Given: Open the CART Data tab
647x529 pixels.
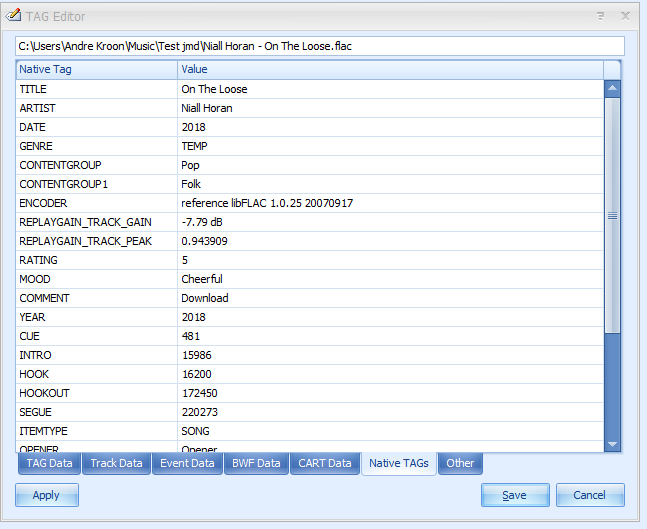Looking at the screenshot, I should coord(324,464).
